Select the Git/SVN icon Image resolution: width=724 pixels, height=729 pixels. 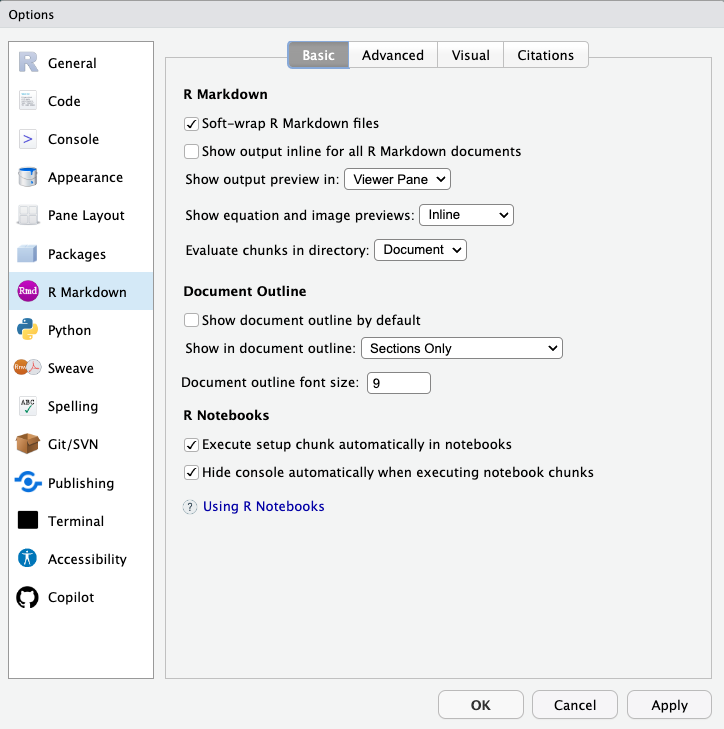(28, 444)
